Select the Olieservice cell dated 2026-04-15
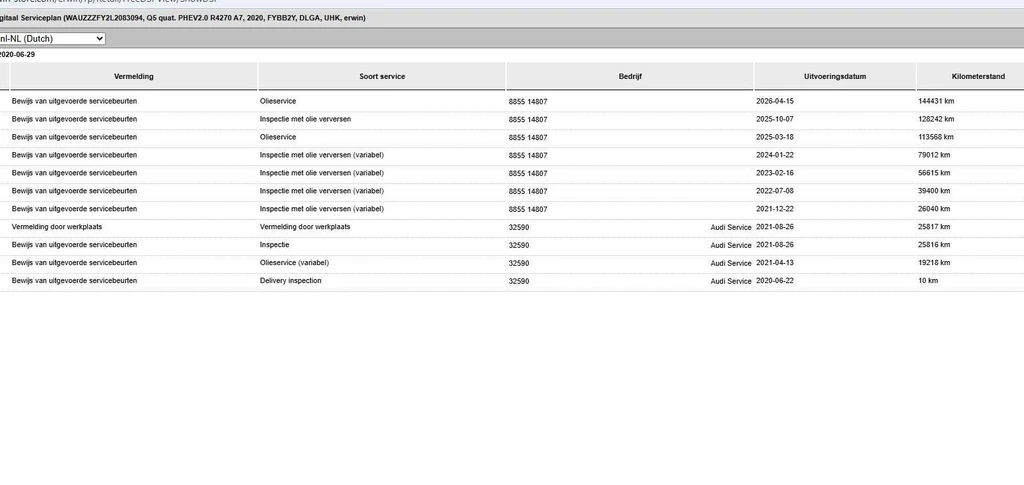 (x=278, y=101)
